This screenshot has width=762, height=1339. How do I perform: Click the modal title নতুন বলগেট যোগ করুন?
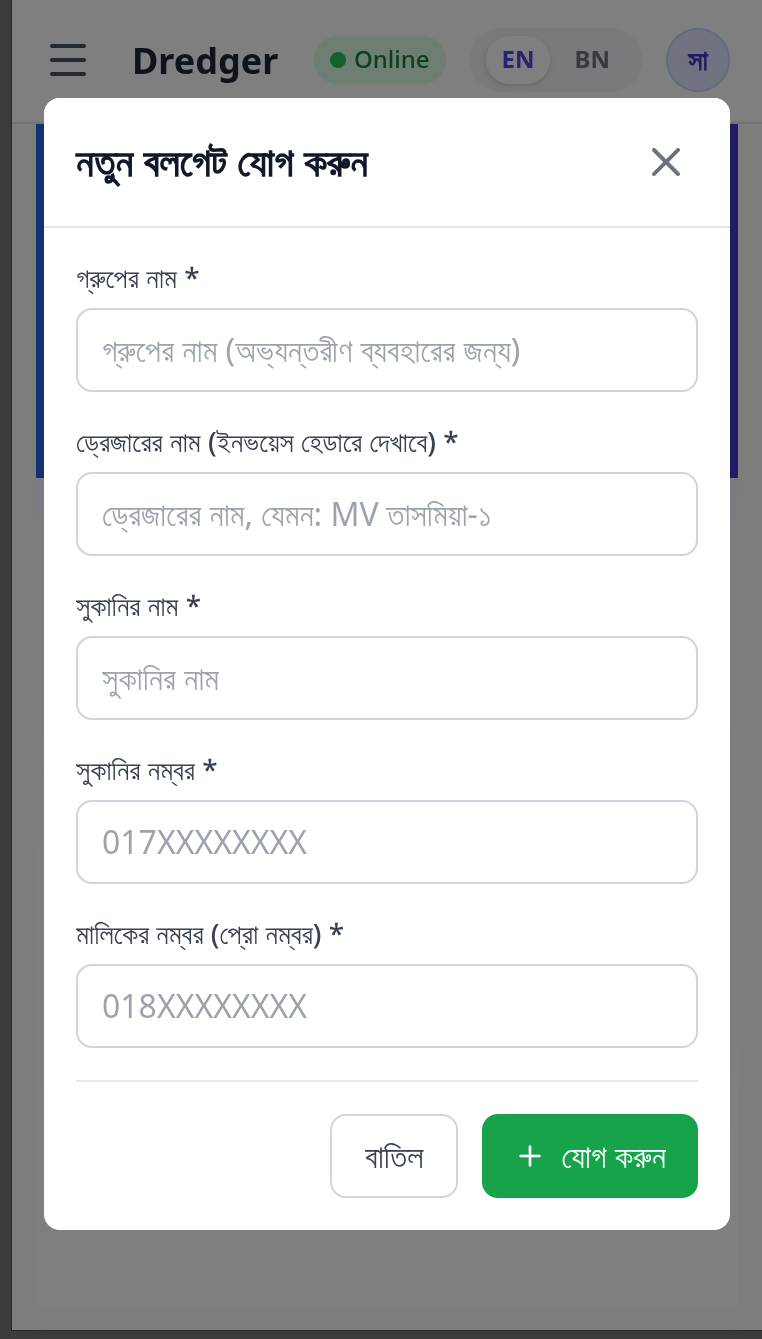222,162
